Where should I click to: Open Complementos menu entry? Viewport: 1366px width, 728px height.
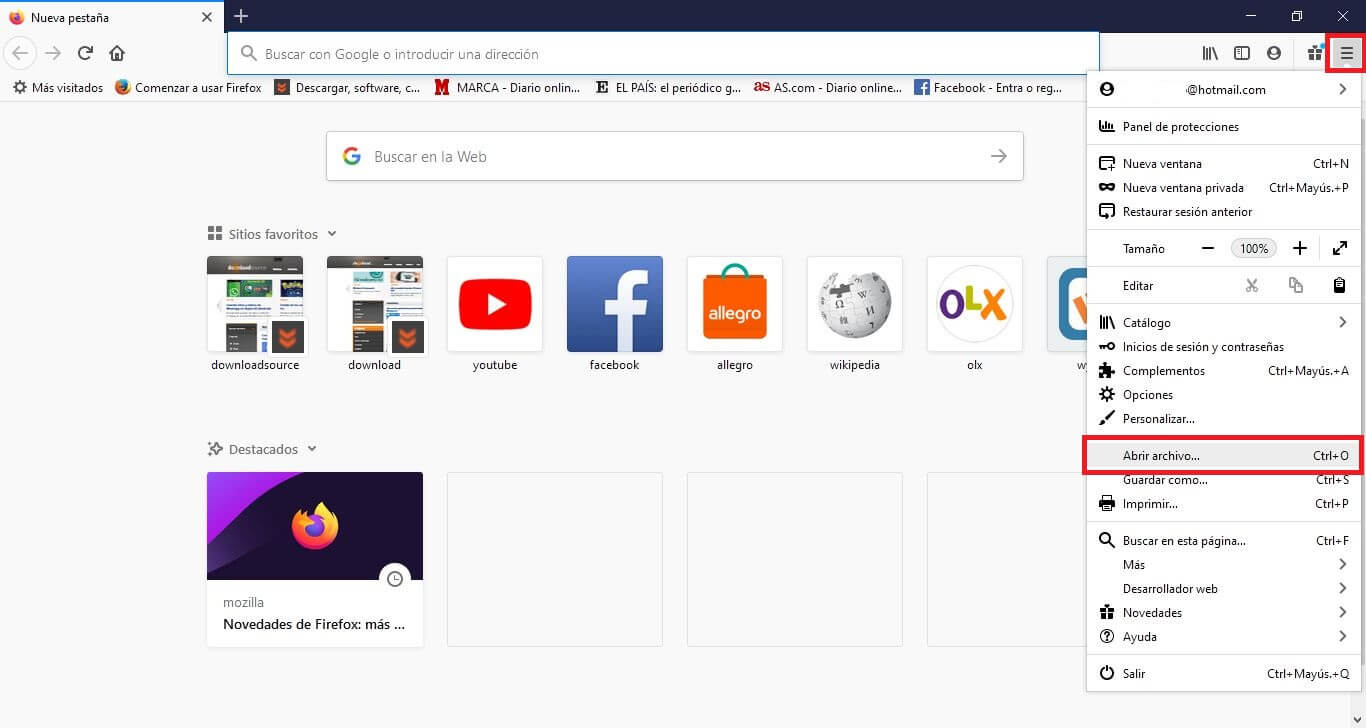1225,370
